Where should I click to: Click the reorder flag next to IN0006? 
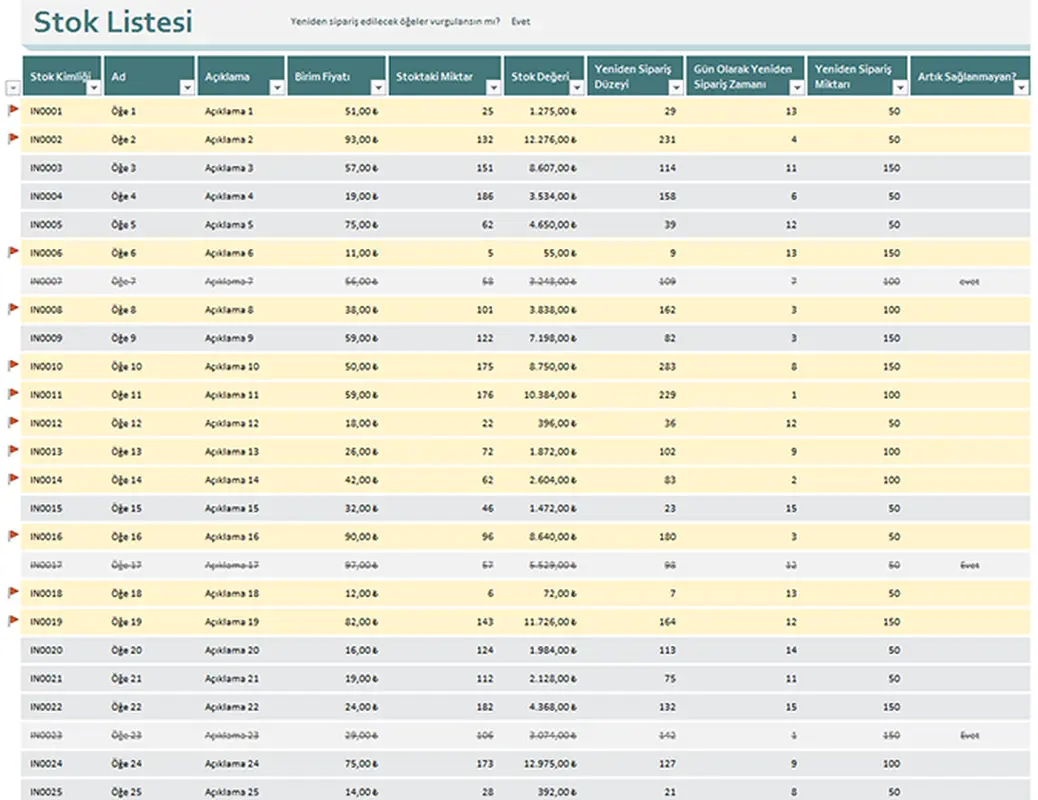click(x=14, y=252)
